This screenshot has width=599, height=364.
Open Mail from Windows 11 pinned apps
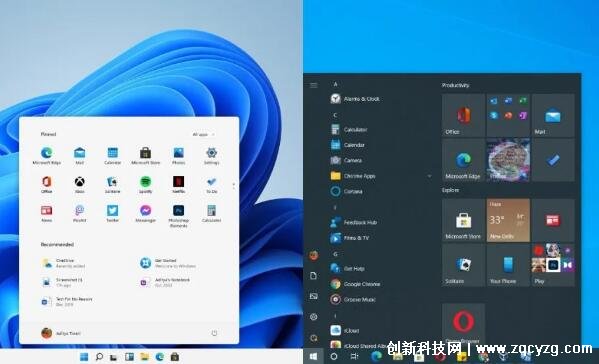point(79,156)
